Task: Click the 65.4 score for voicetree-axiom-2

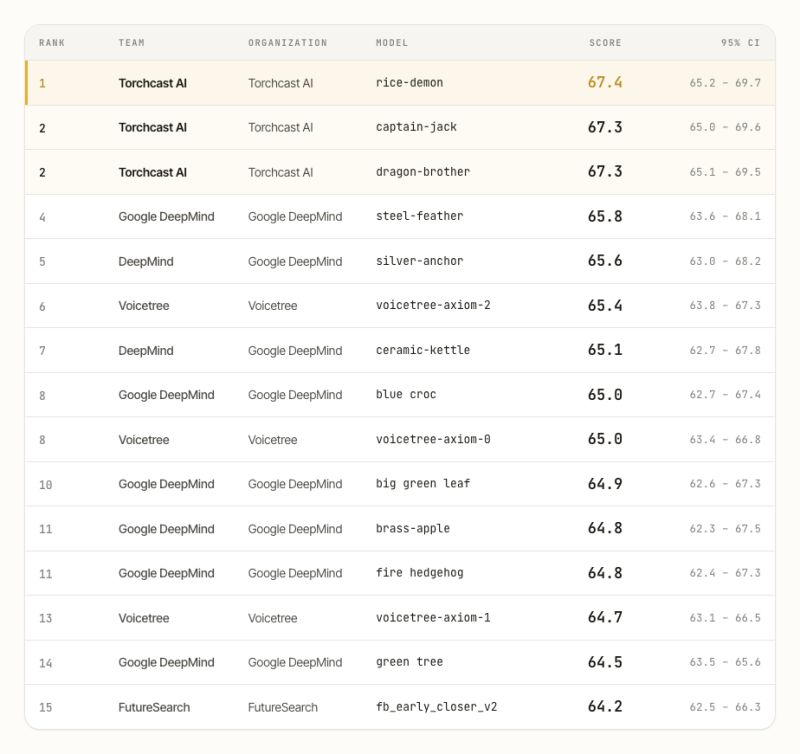Action: coord(605,305)
